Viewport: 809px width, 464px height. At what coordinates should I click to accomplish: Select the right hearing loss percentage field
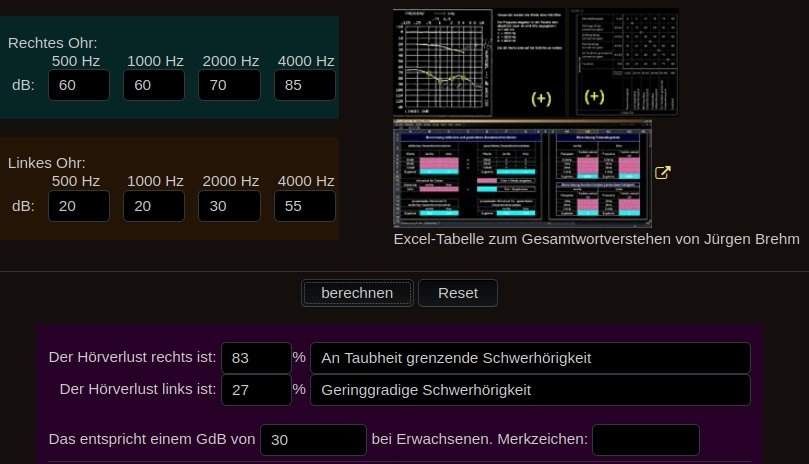(255, 357)
